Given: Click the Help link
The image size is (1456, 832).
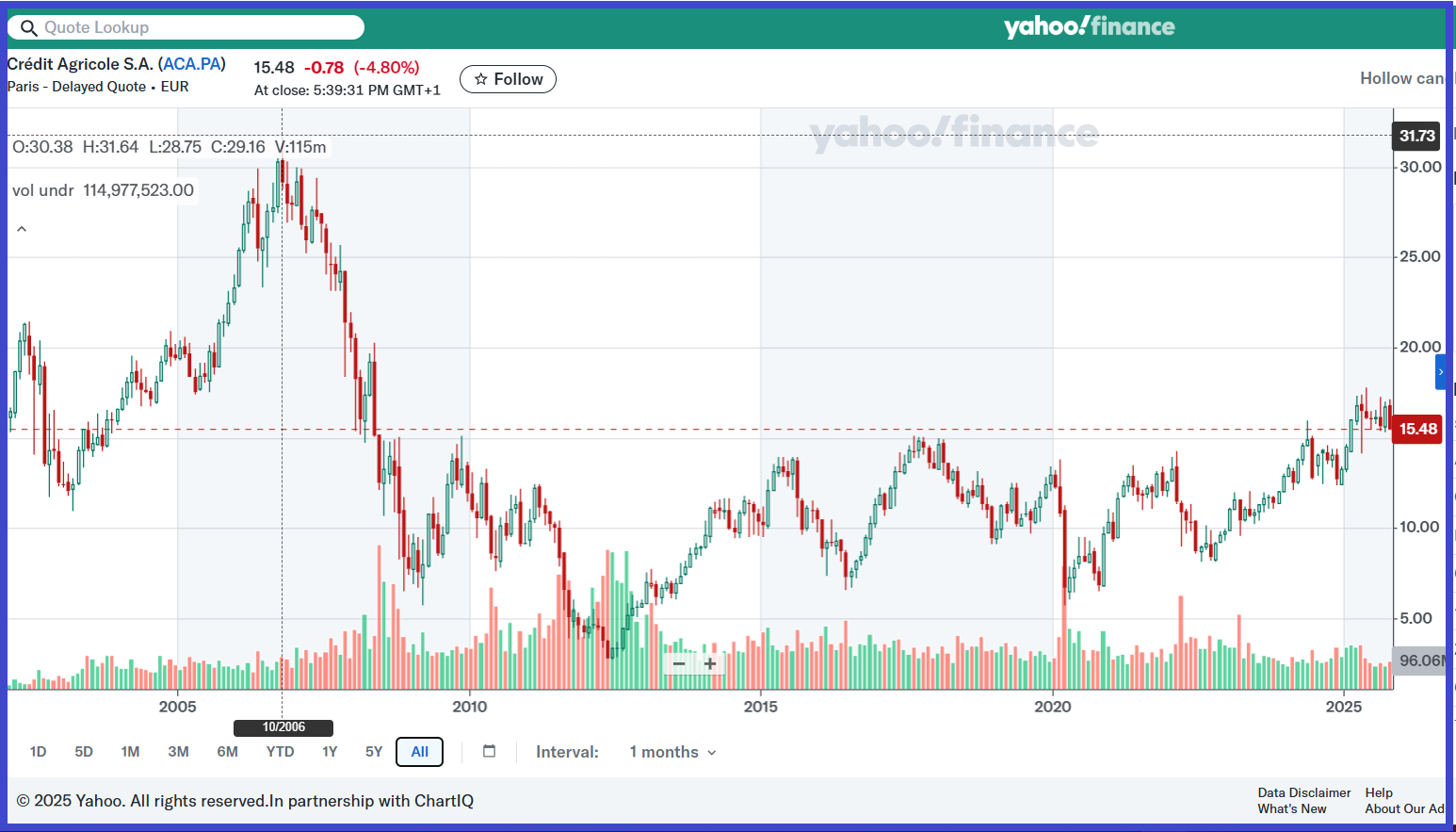Looking at the screenshot, I should (x=1379, y=792).
